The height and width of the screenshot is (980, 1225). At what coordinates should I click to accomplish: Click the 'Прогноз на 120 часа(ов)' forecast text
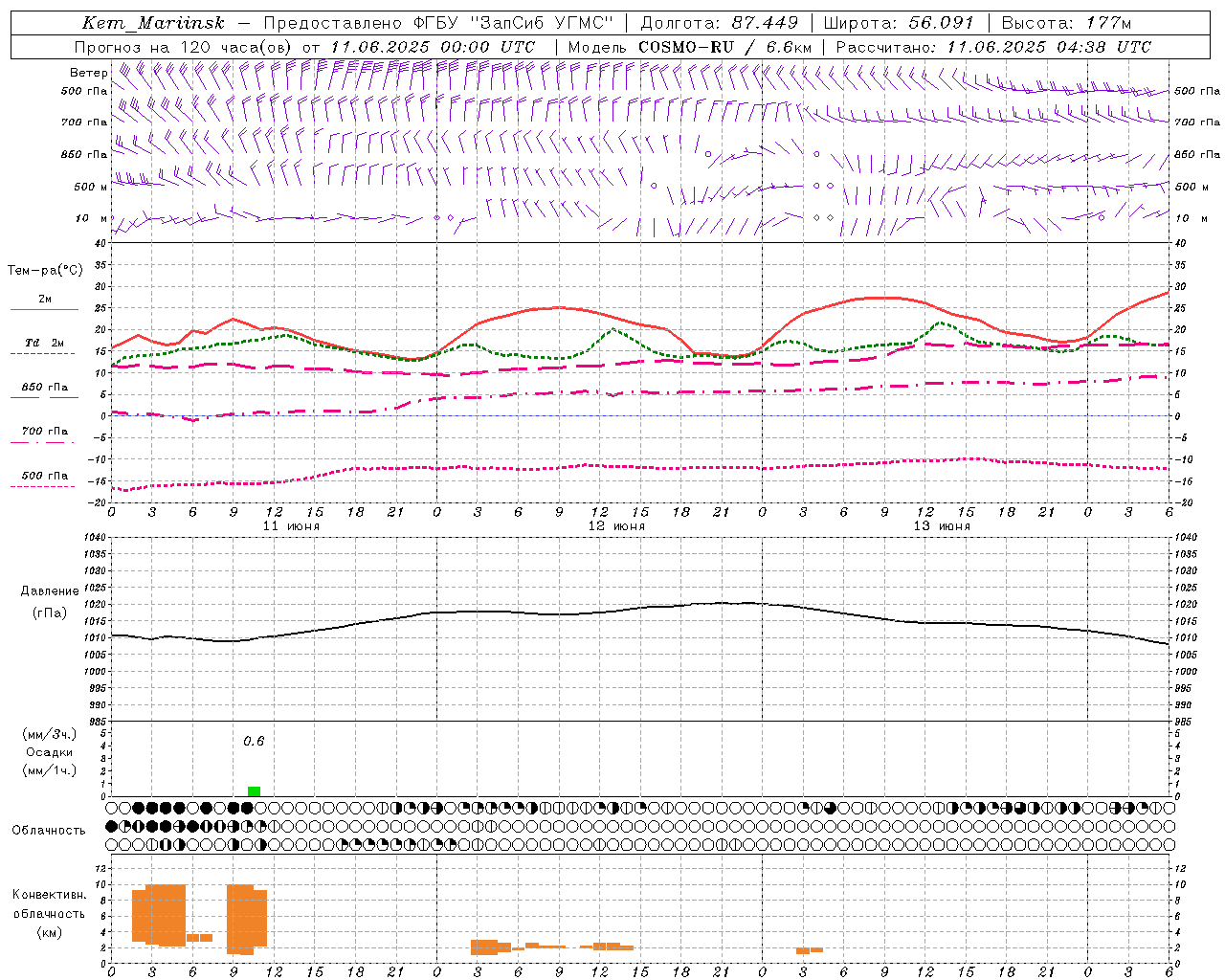point(184,47)
